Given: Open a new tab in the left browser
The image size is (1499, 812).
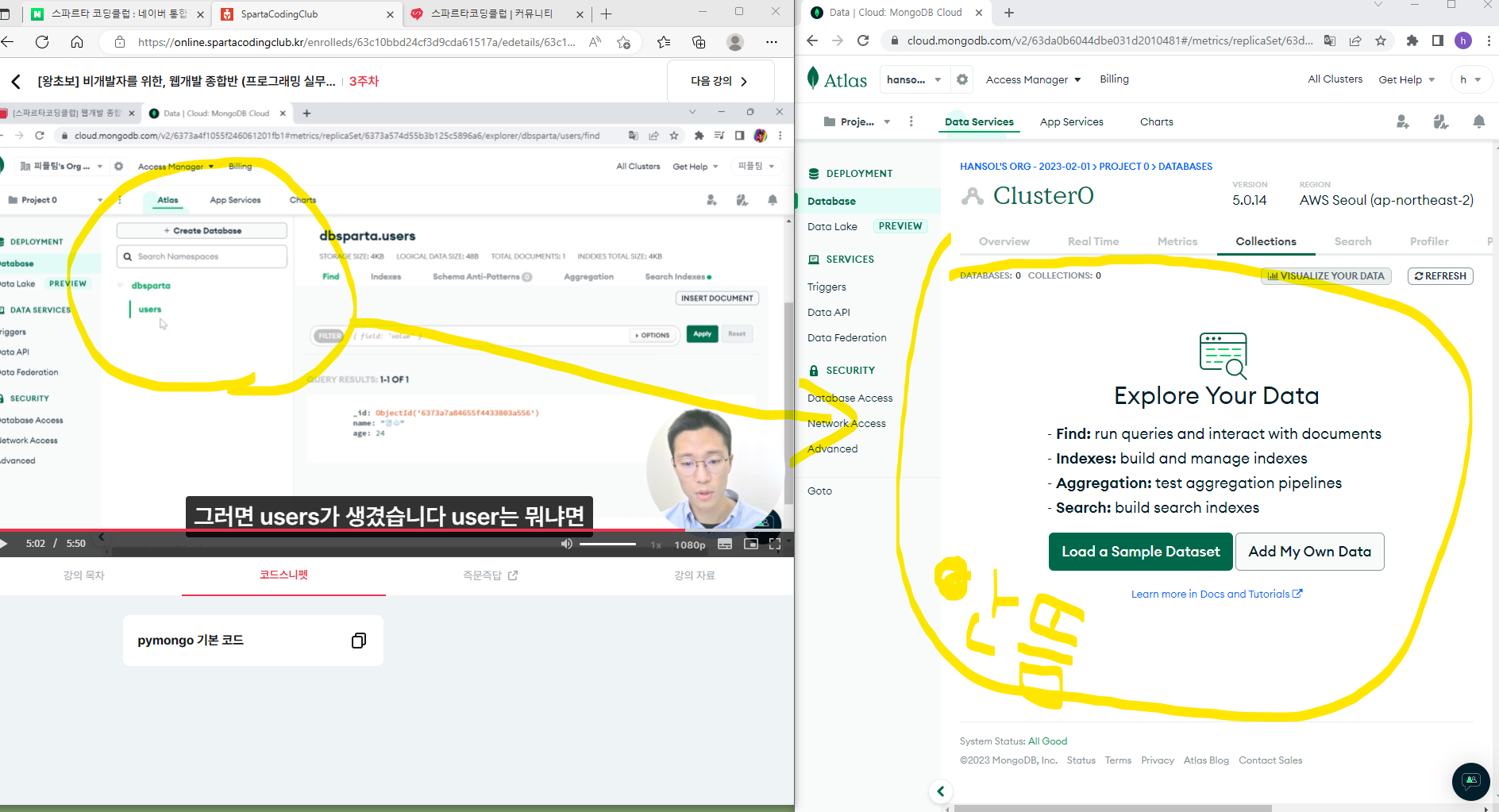Looking at the screenshot, I should point(607,13).
